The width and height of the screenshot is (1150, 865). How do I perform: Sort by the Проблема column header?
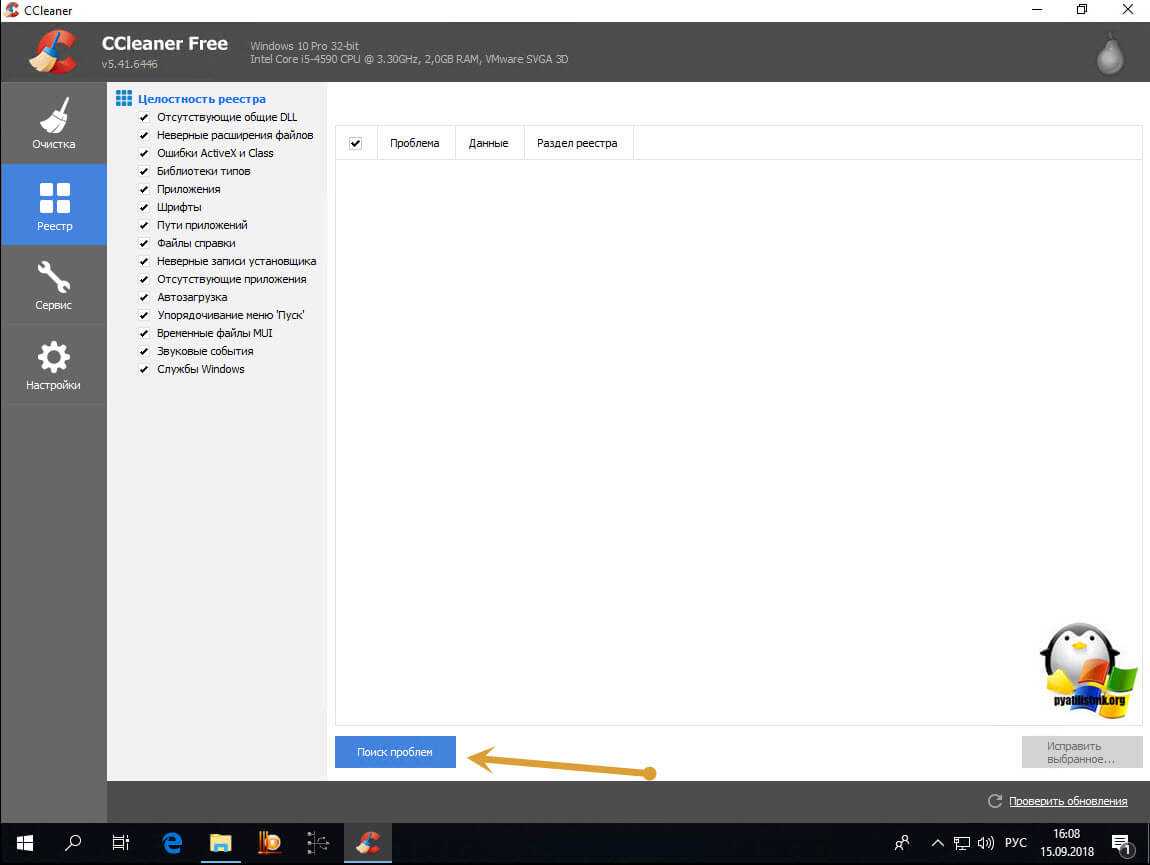414,143
